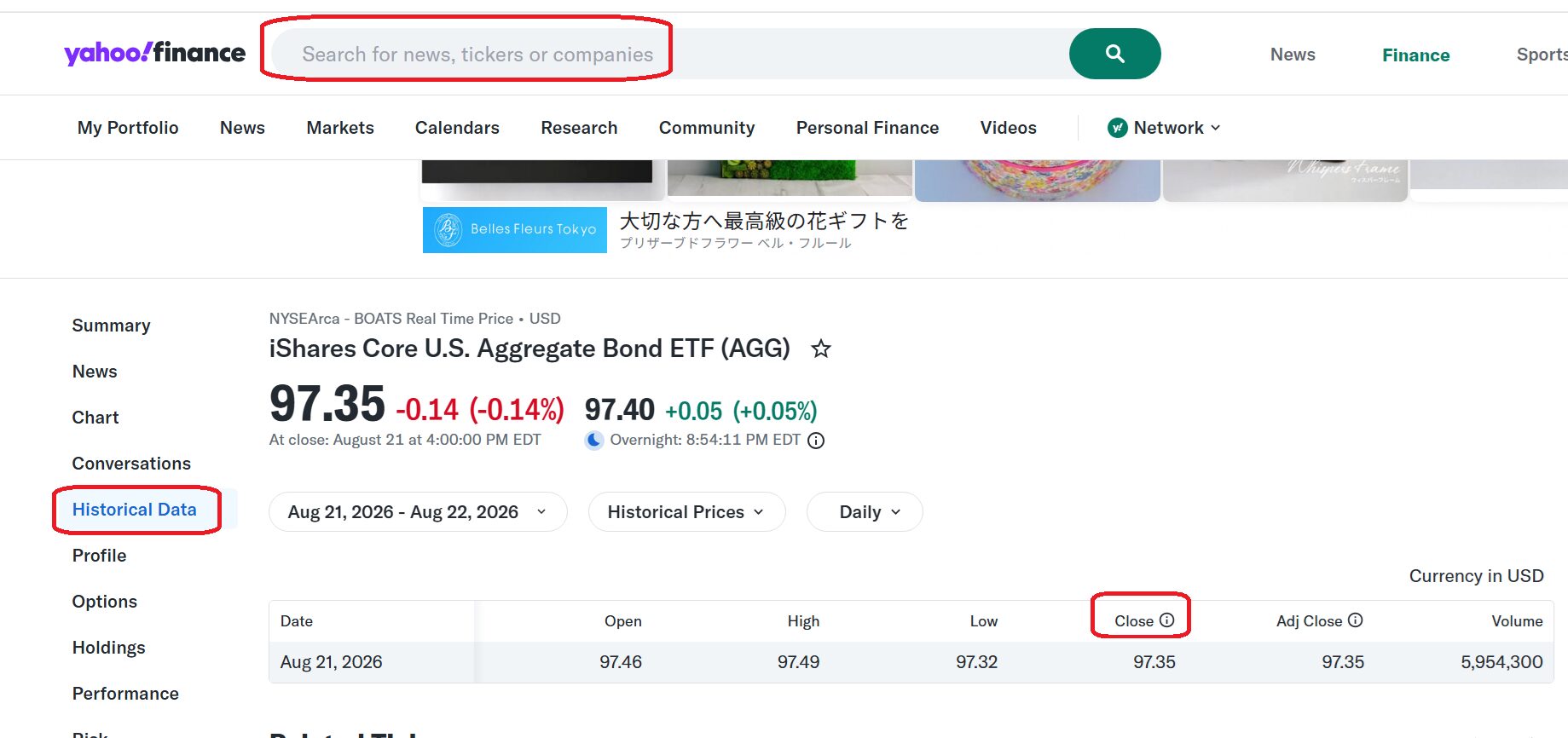Click the iShares Core U.S. Aggregate Bond ETF title
The width and height of the screenshot is (1568, 738).
529,349
